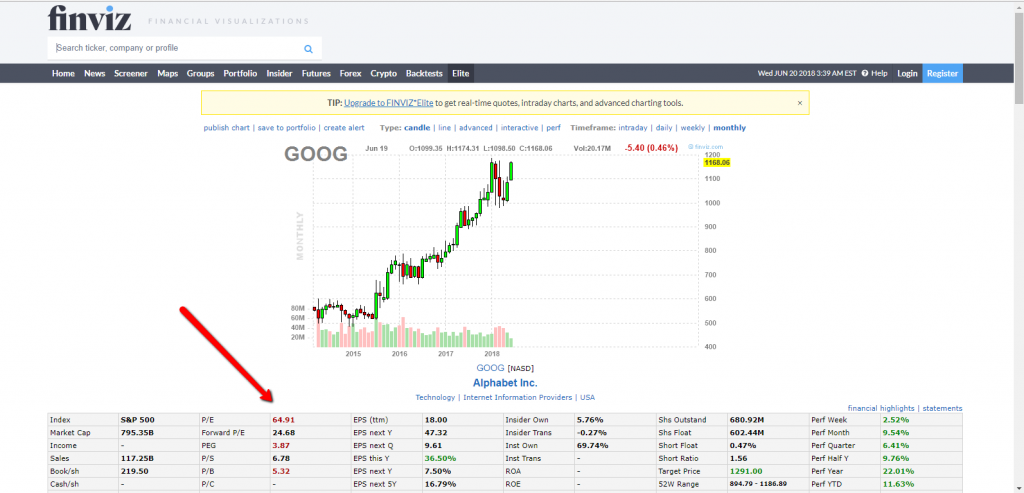The width and height of the screenshot is (1024, 493).
Task: Click the PEG value 3.87
Action: point(281,445)
